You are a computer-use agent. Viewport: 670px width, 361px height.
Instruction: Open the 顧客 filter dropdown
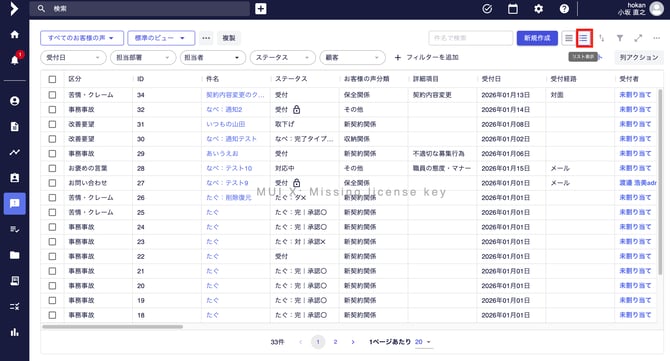pyautogui.click(x=353, y=57)
